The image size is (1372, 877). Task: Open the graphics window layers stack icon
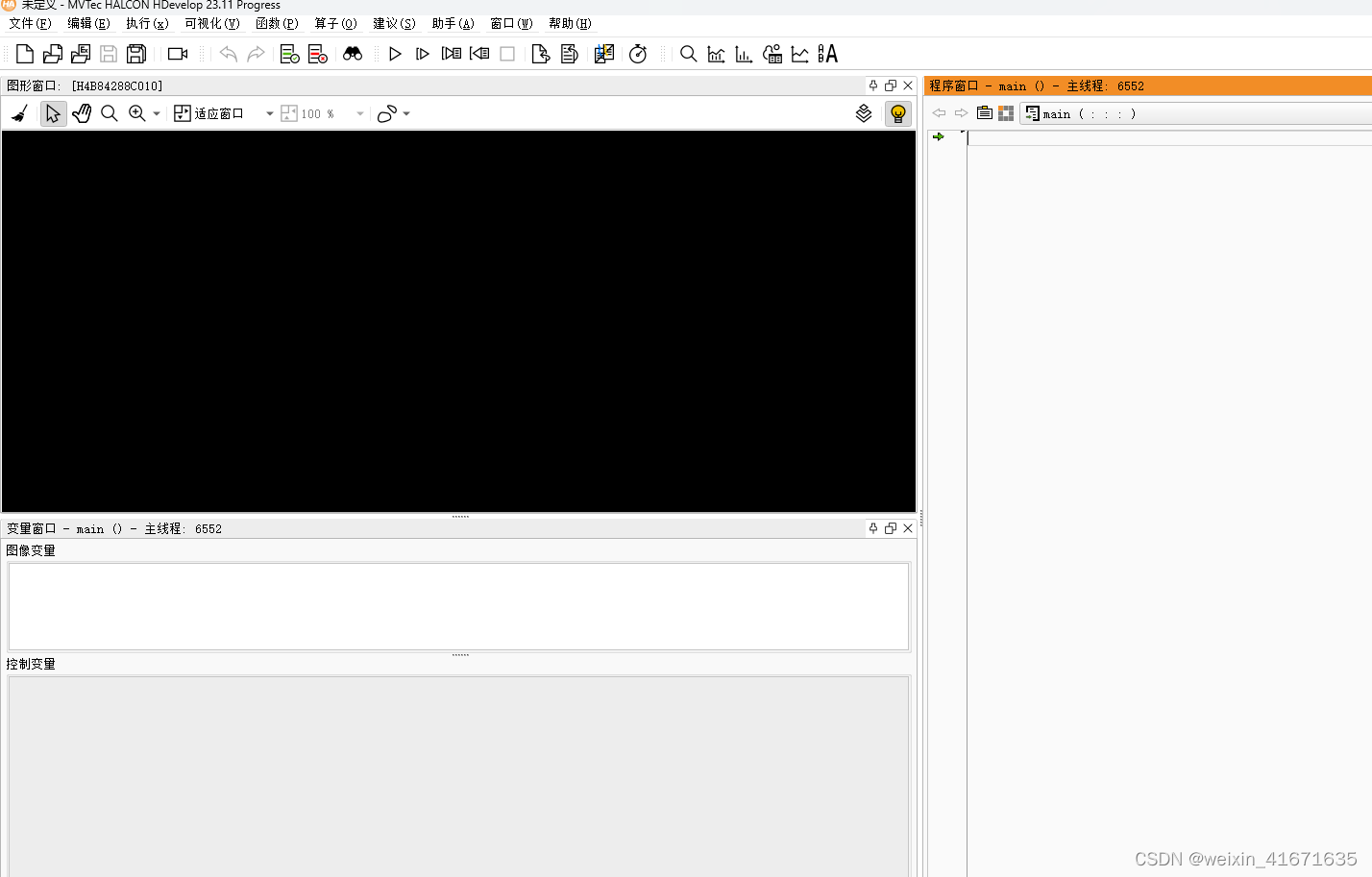pos(864,113)
